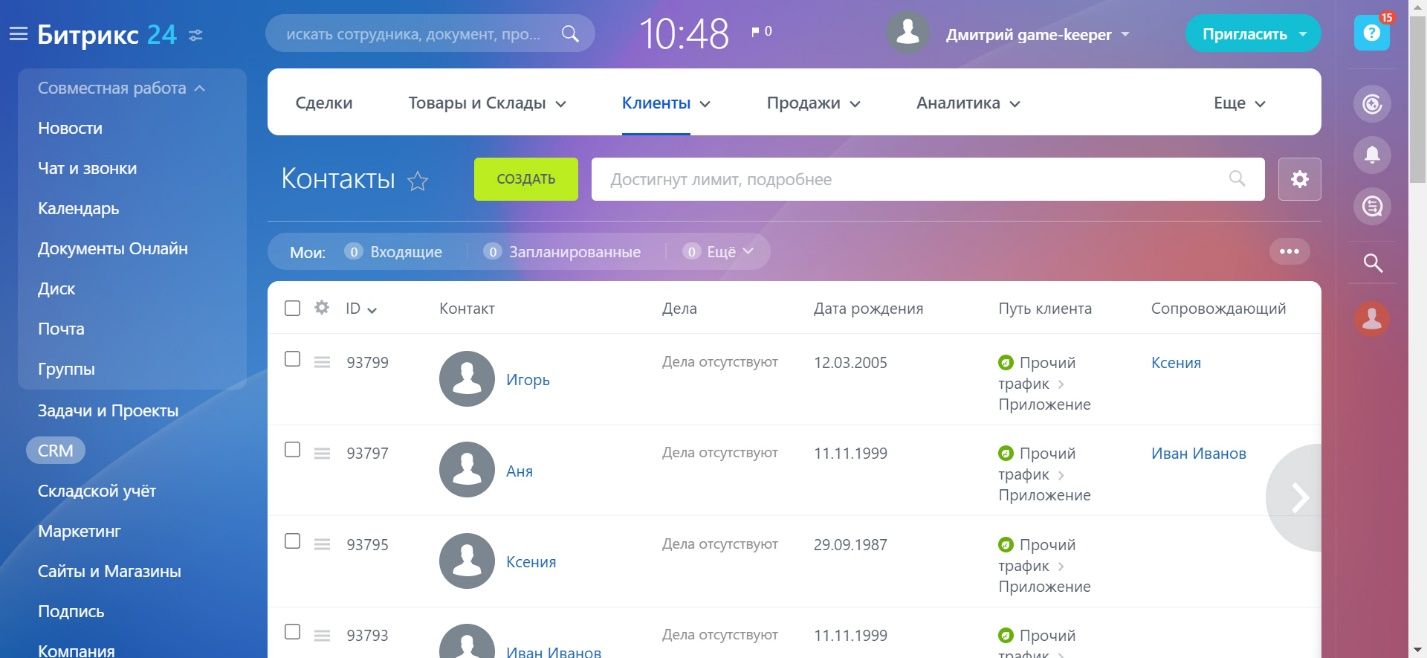Open the hamburger main menu icon
This screenshot has height=658, width=1427.
(18, 35)
